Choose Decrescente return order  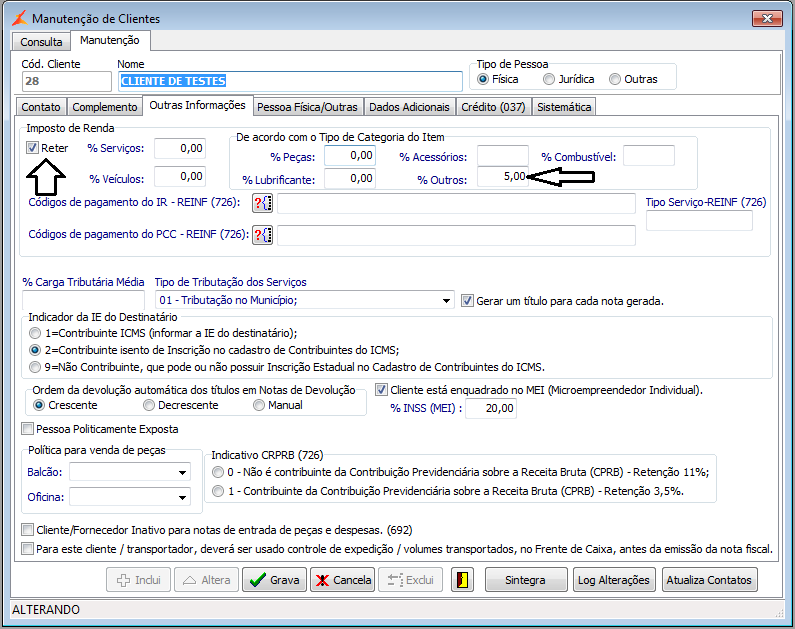(149, 405)
